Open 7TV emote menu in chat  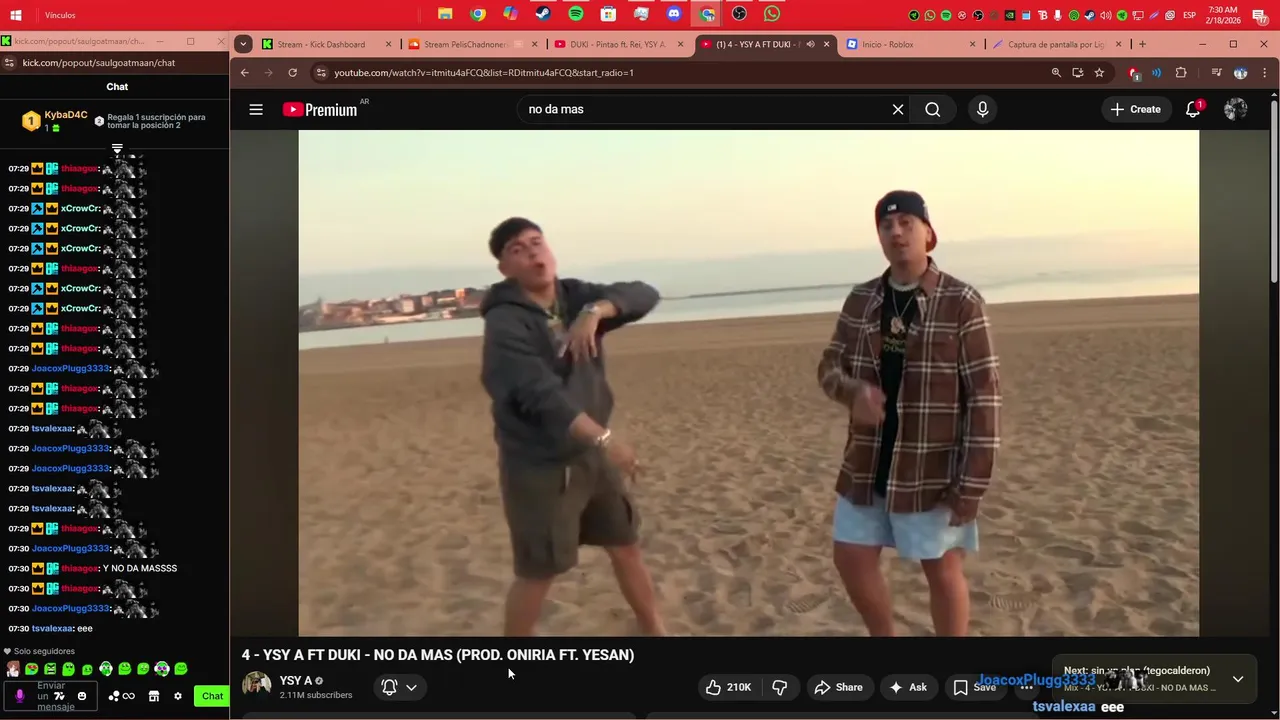(60, 696)
